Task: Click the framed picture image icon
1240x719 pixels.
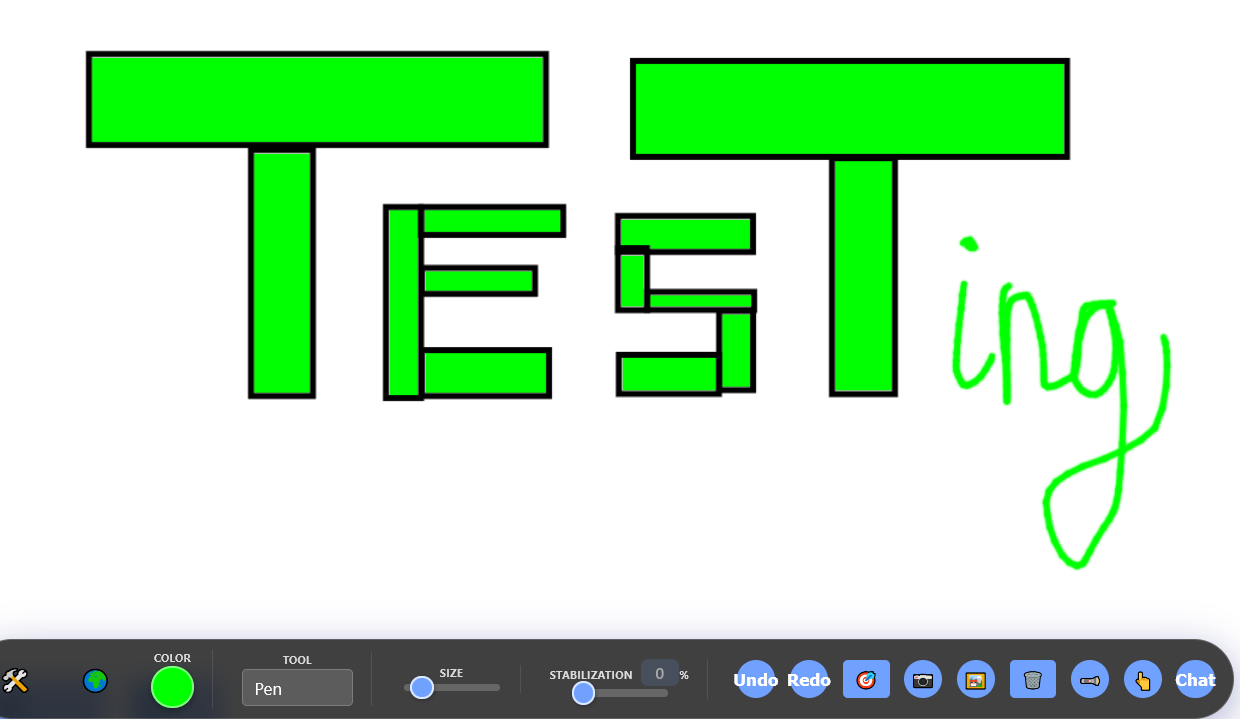Action: tap(976, 680)
